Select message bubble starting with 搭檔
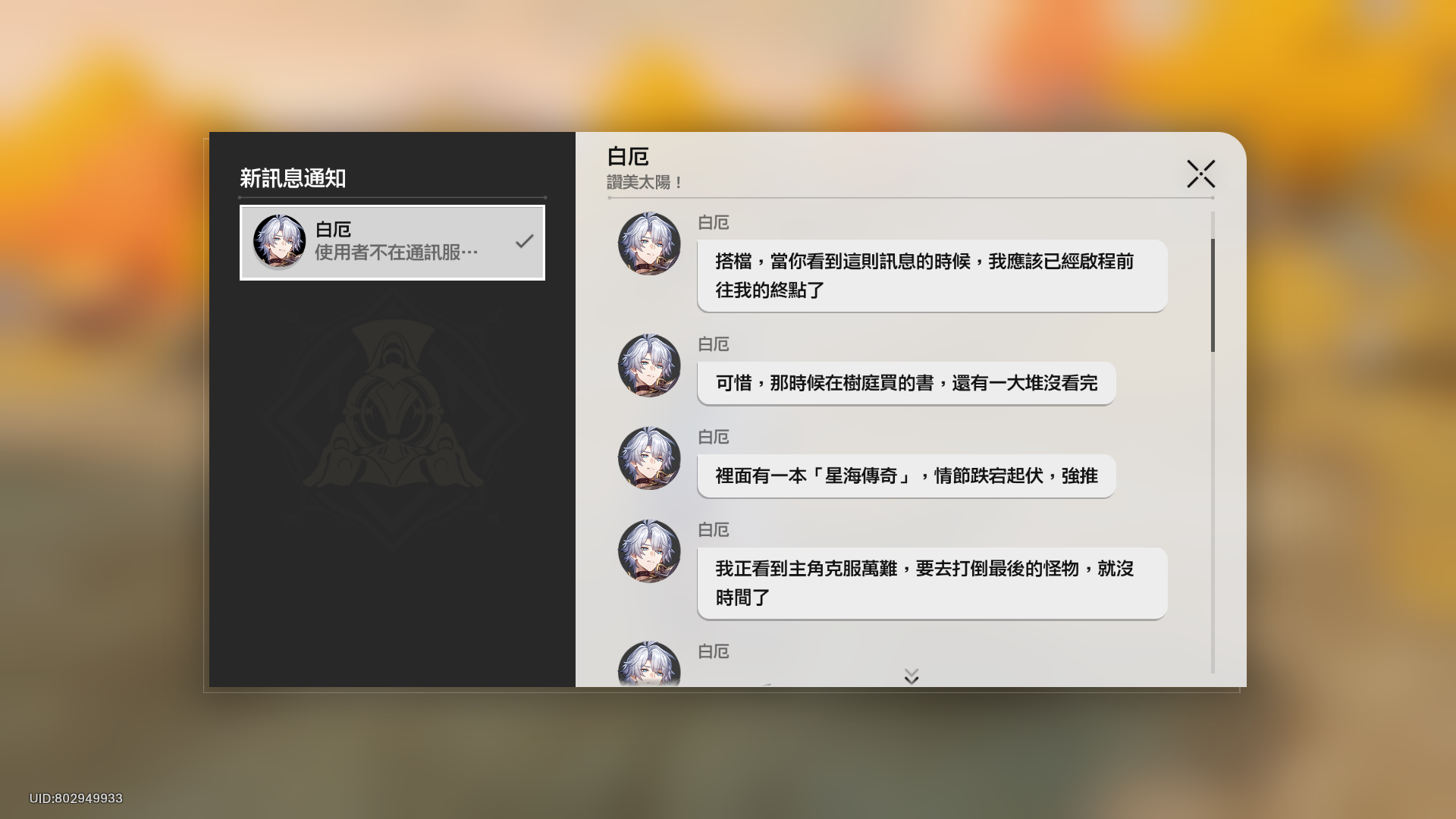Screen dimensions: 1456x819 pyautogui.click(x=932, y=276)
